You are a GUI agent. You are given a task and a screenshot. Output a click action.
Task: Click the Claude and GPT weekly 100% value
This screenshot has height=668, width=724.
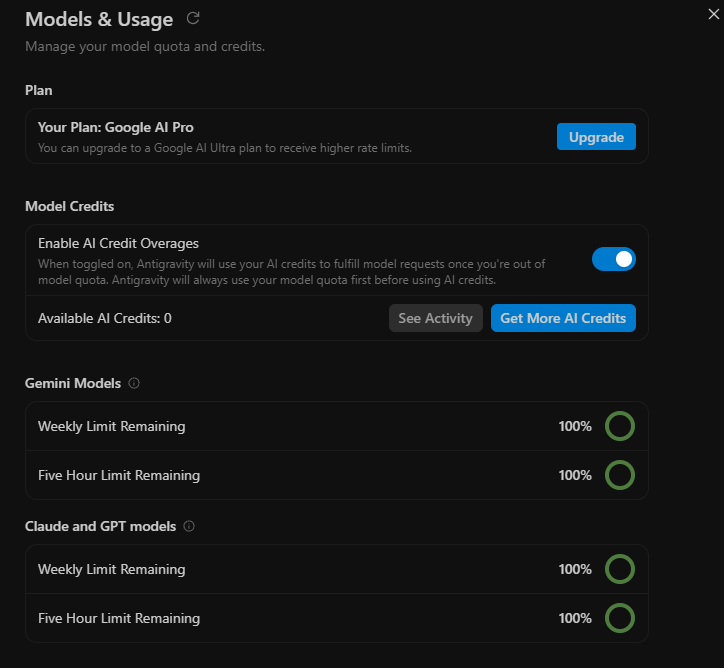(575, 569)
